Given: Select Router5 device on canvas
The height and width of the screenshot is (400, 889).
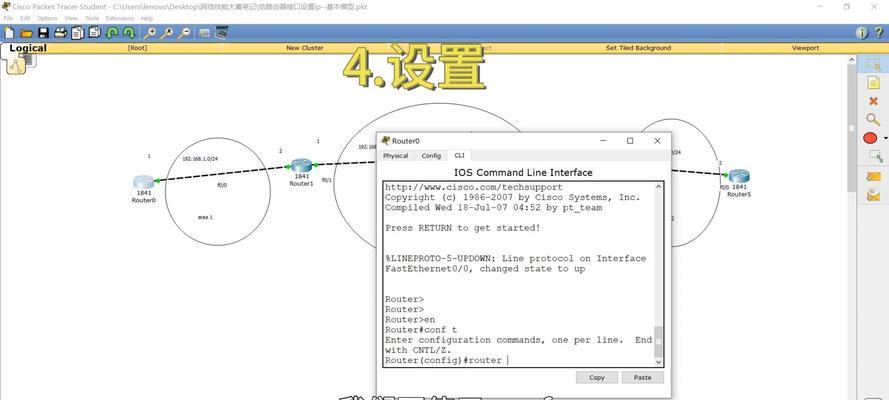Looking at the screenshot, I should click(x=739, y=176).
